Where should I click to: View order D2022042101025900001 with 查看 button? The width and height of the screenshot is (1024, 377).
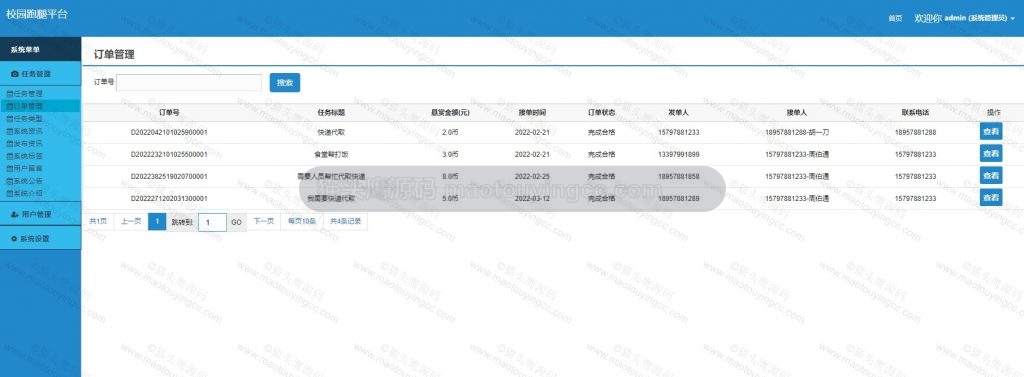pyautogui.click(x=991, y=132)
